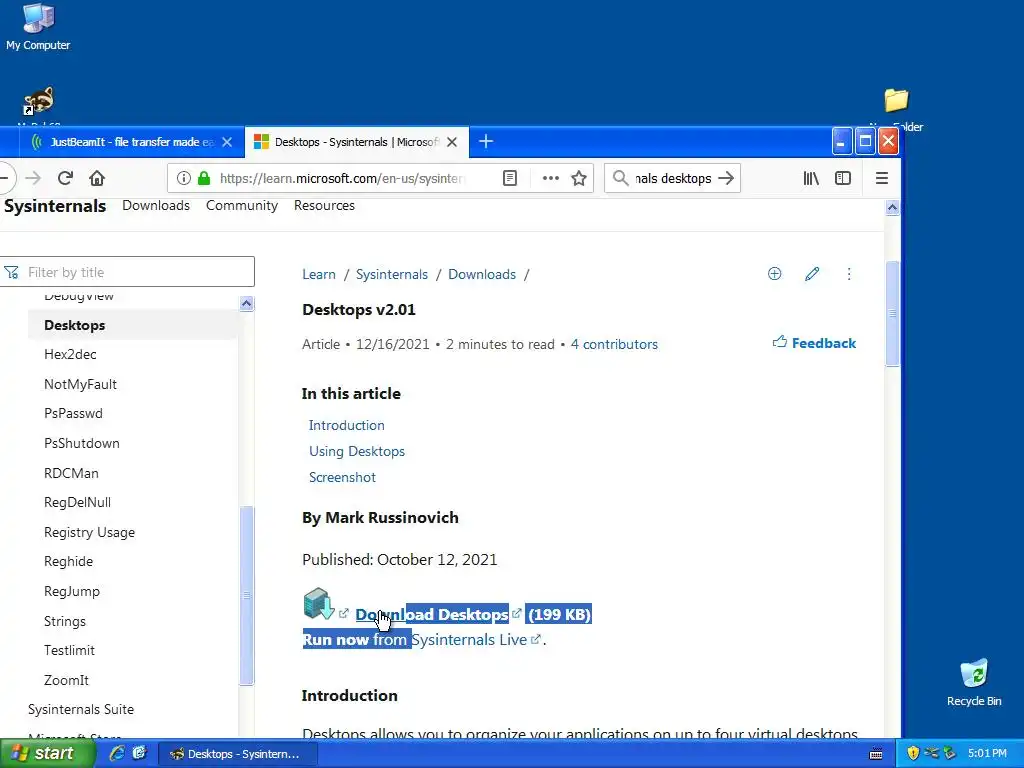Screen dimensions: 1024x768
Task: Click the Sysinternals site title
Action: pyautogui.click(x=55, y=206)
